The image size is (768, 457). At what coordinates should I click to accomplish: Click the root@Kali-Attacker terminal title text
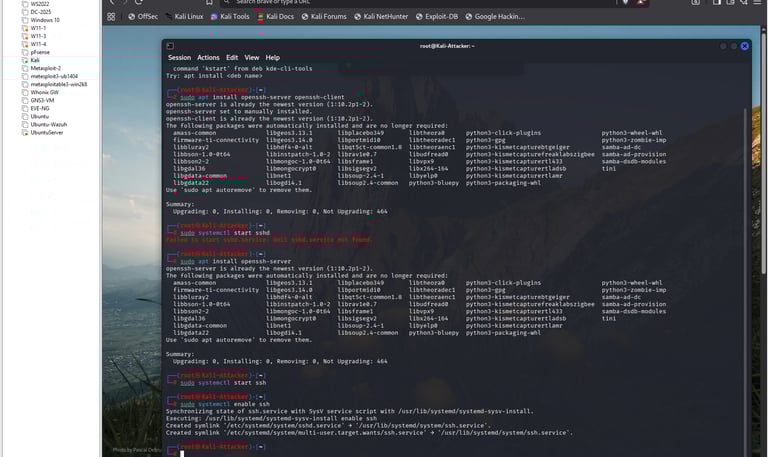447,46
